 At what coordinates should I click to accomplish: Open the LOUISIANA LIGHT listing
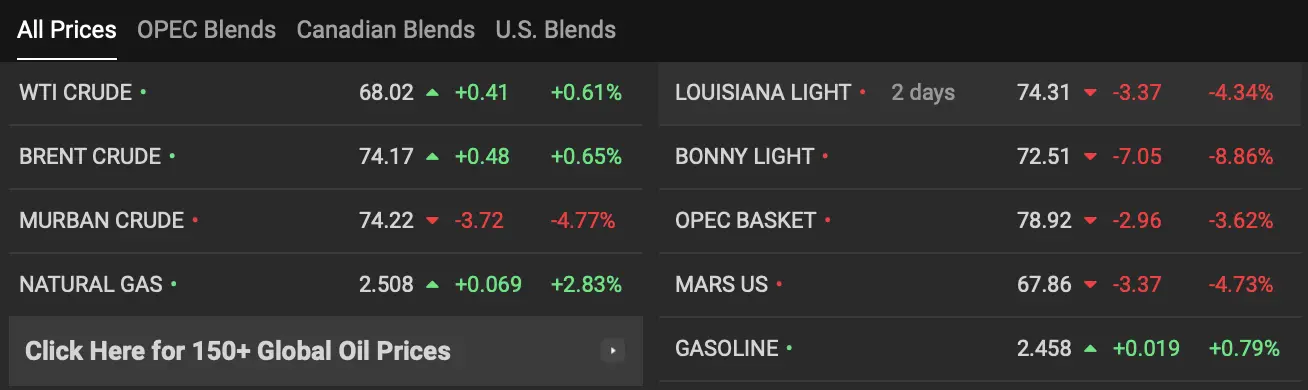(x=763, y=93)
